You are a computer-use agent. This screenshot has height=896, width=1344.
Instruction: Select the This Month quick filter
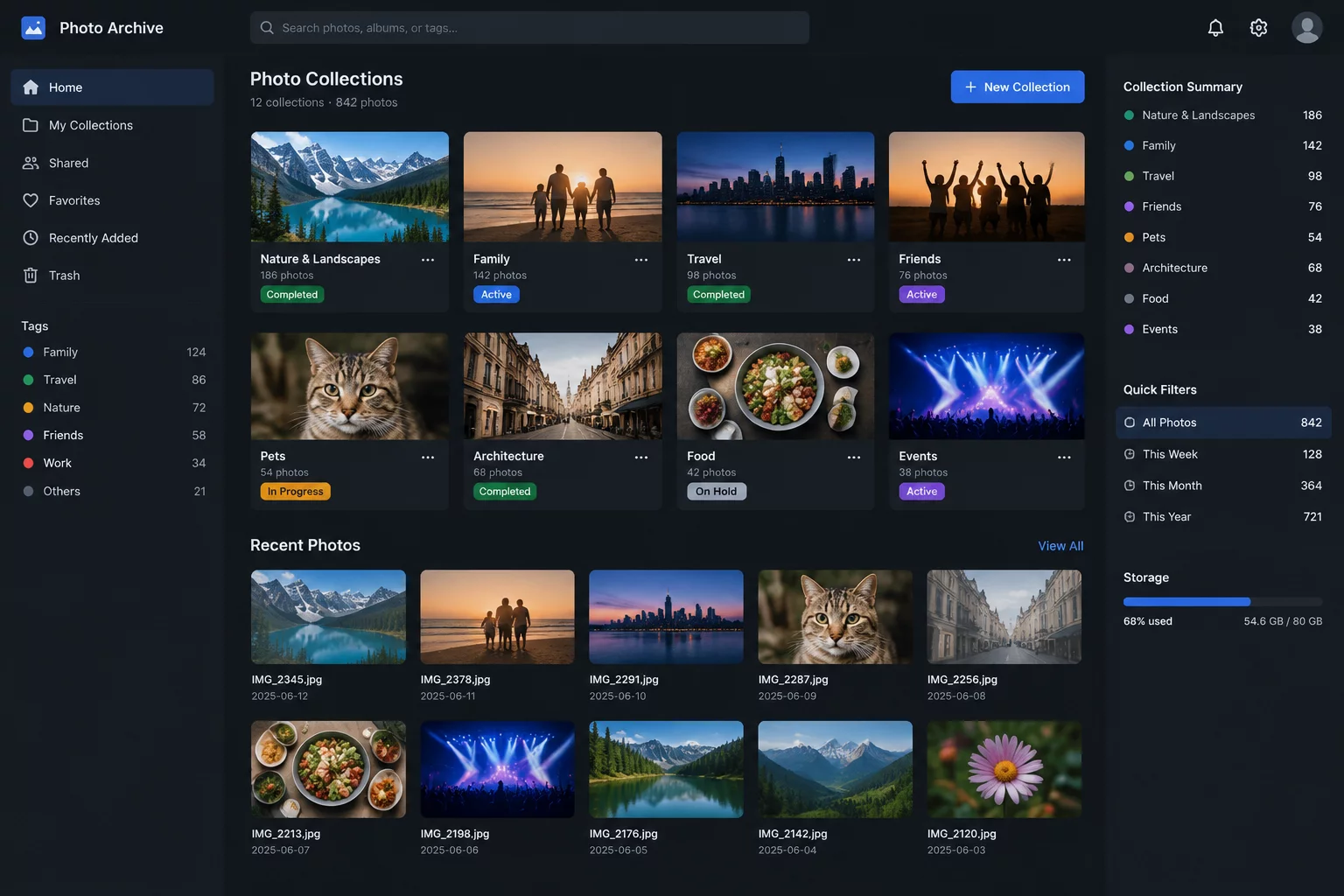point(1223,486)
